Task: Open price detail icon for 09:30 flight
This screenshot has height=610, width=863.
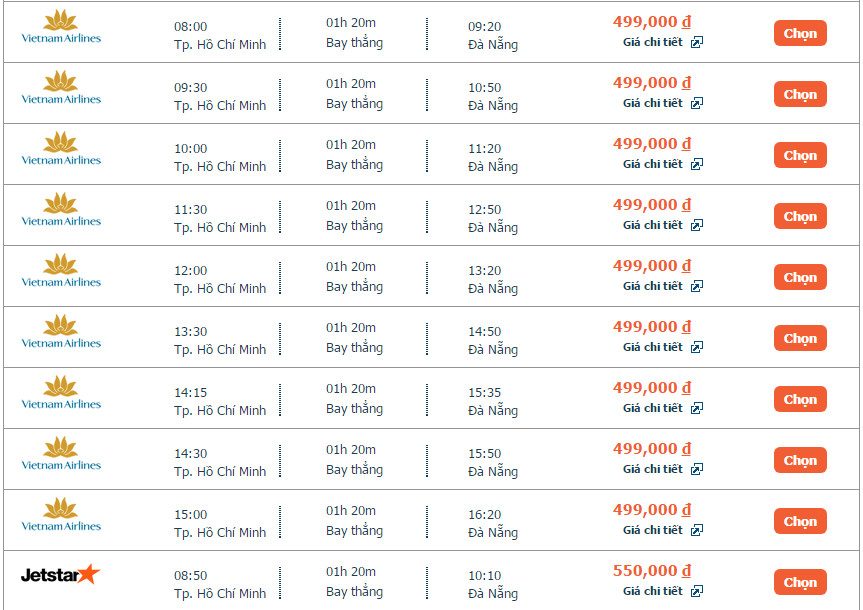Action: [x=697, y=103]
